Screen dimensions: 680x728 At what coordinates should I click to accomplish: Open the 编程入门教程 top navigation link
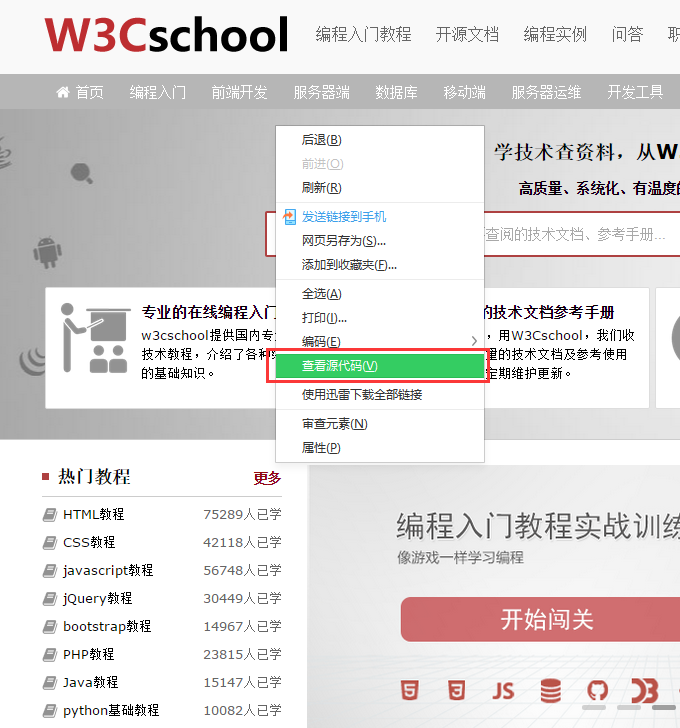(363, 34)
